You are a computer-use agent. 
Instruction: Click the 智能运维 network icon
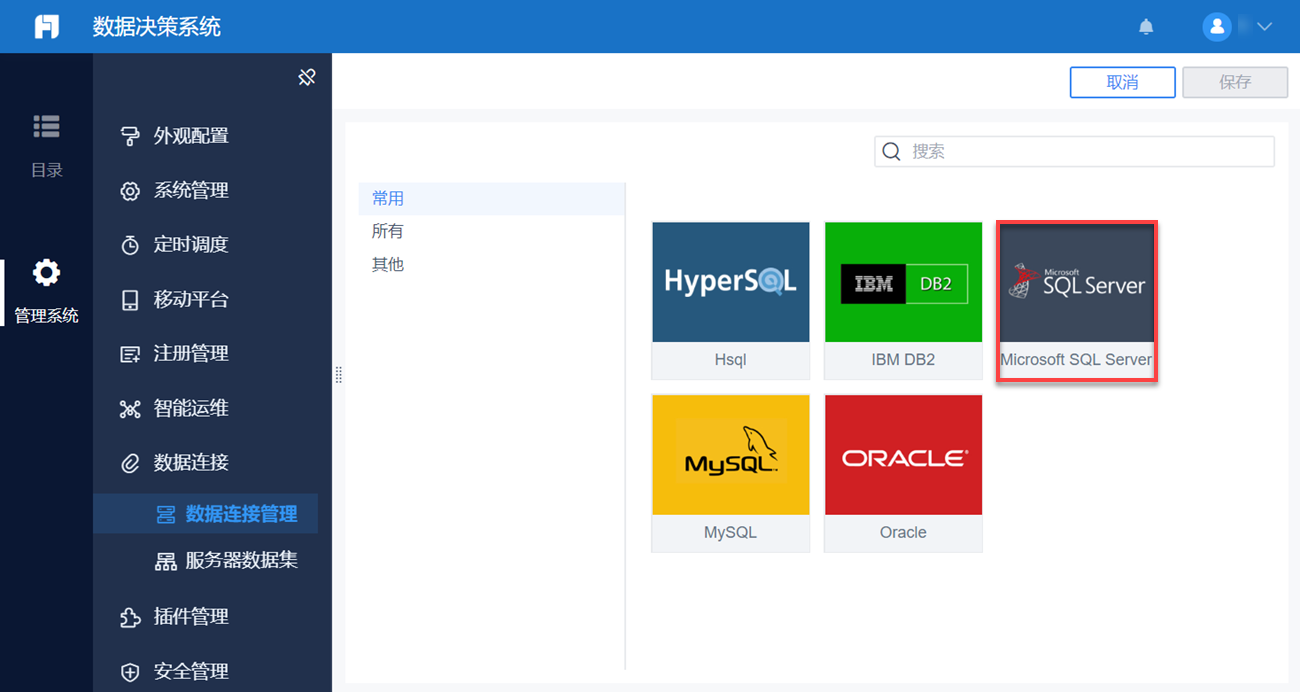130,409
